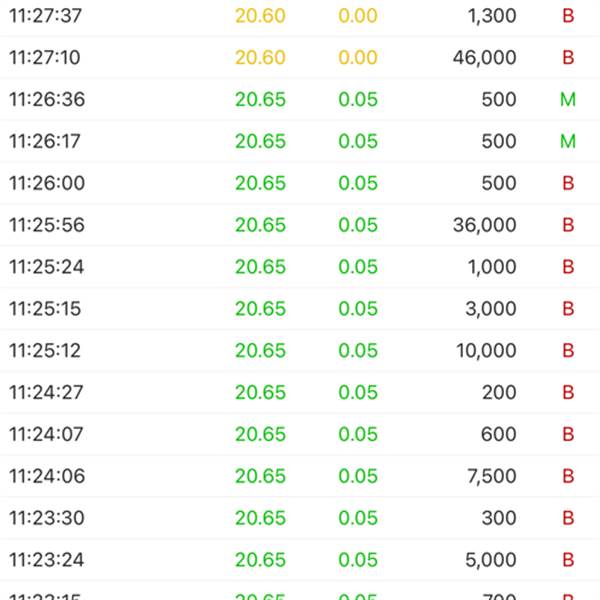Click the 0.05 change at 11:24:07
This screenshot has width=600, height=600.
358,434
